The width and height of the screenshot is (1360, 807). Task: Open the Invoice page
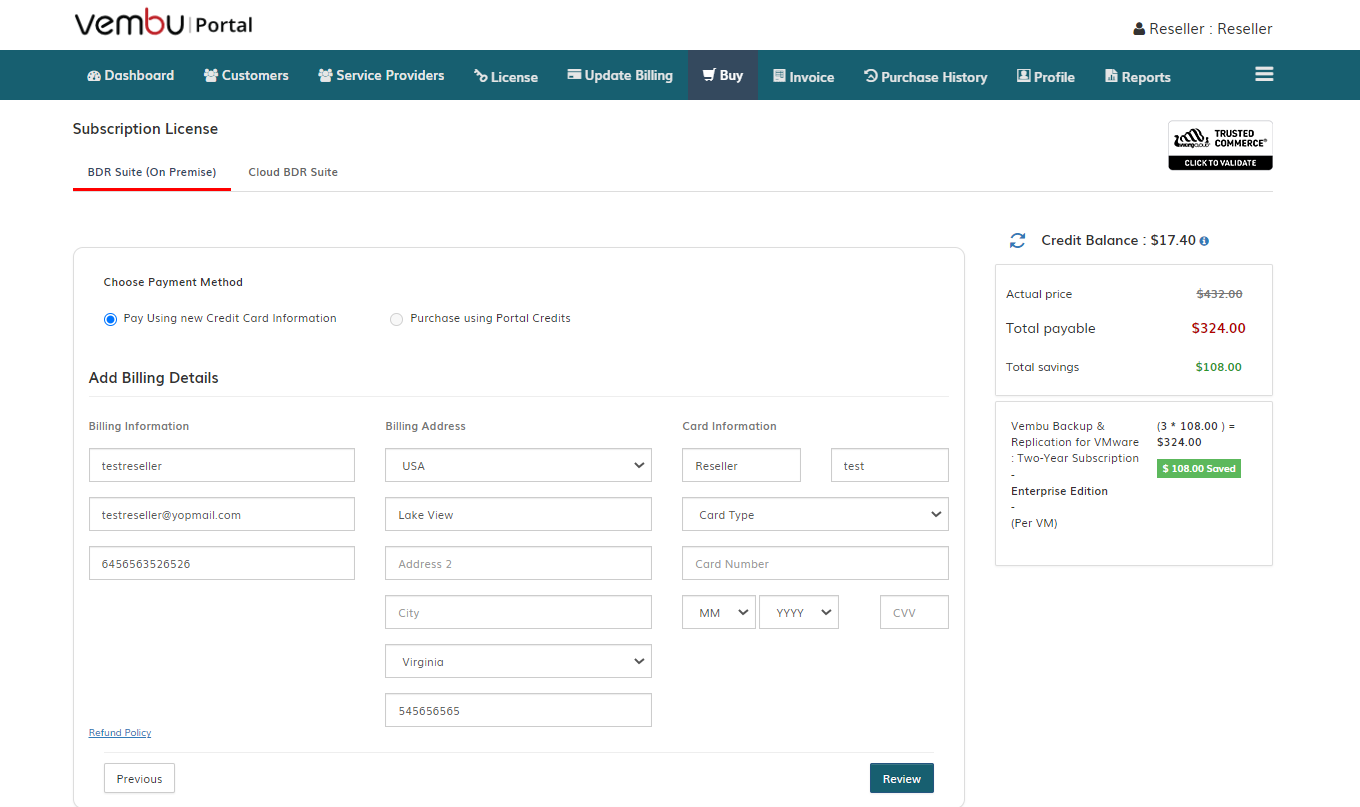[x=803, y=76]
